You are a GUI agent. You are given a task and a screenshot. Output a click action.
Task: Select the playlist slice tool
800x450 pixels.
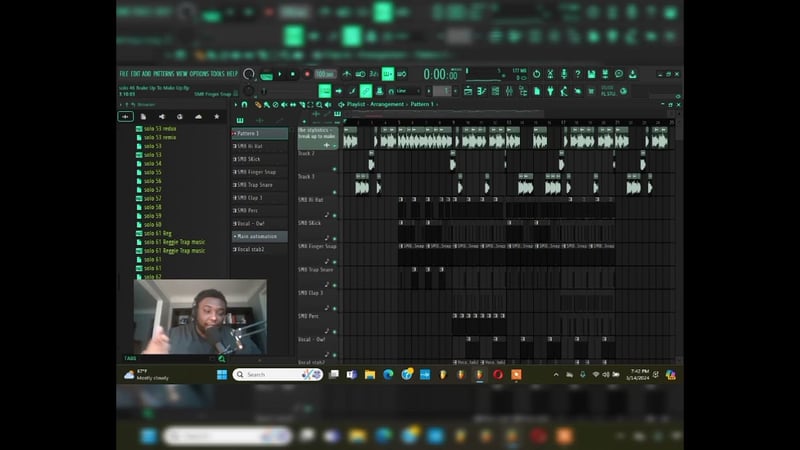(302, 105)
